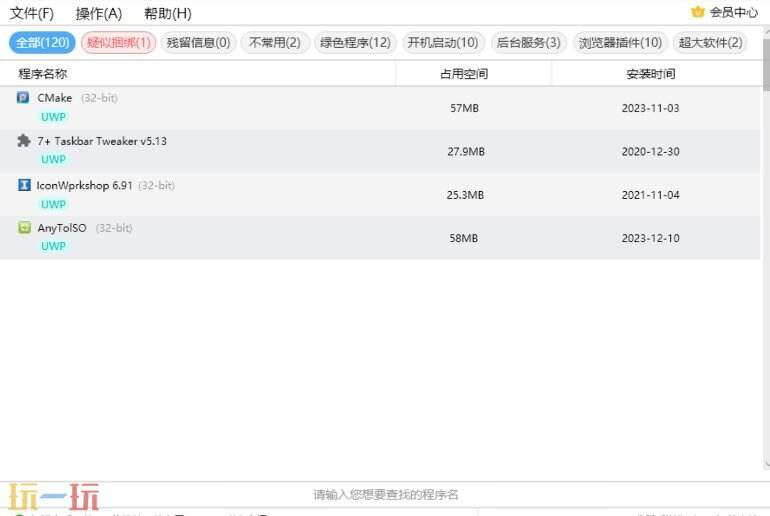Select the 后台服务(3) filter tab

528,43
